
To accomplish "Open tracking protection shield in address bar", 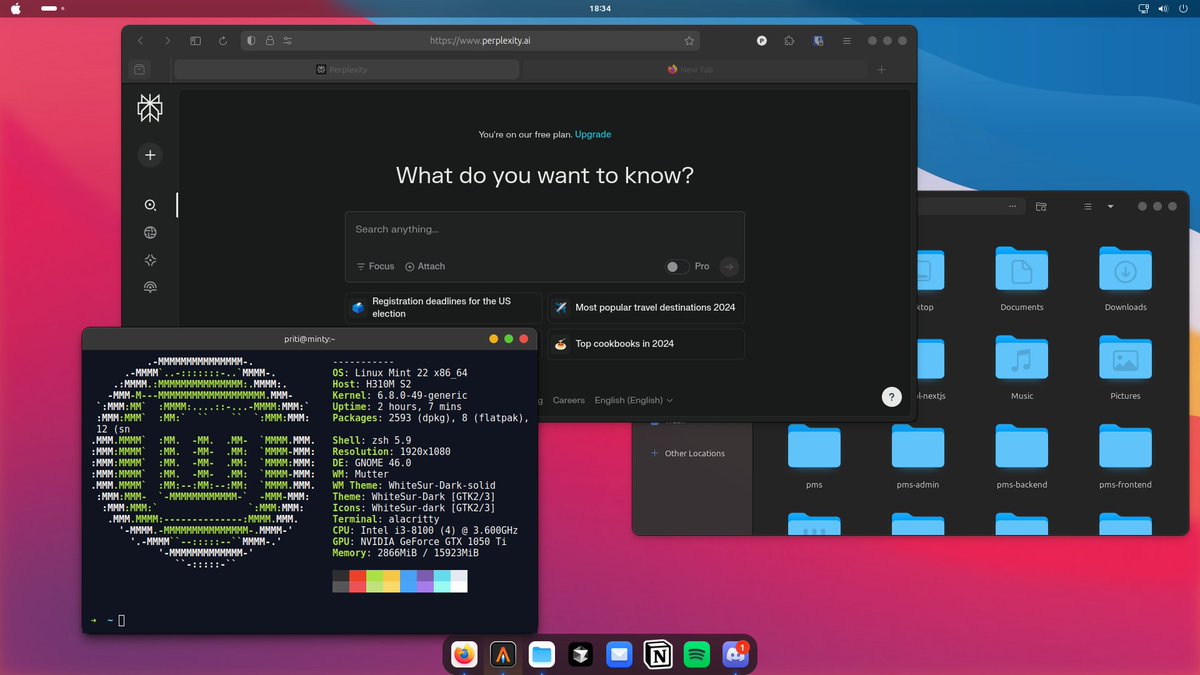I will coord(252,41).
